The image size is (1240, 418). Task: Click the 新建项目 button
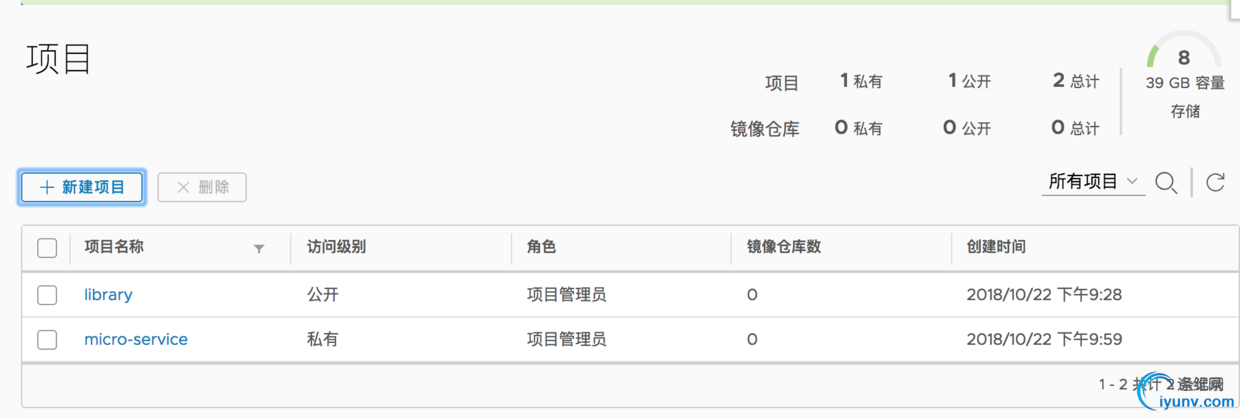point(82,187)
